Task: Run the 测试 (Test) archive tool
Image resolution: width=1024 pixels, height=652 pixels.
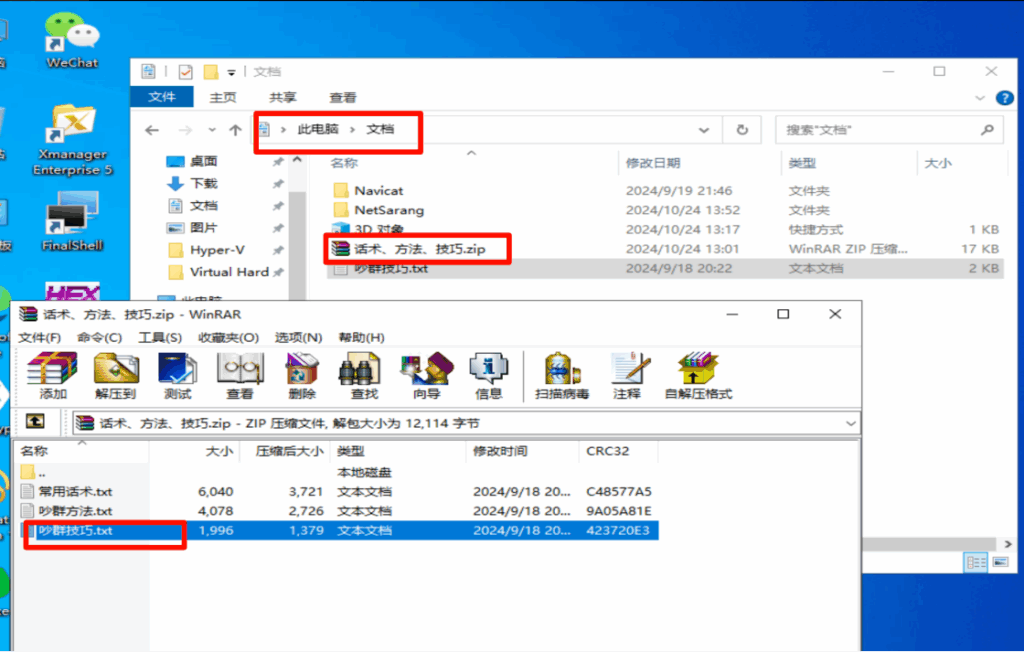Action: click(176, 377)
